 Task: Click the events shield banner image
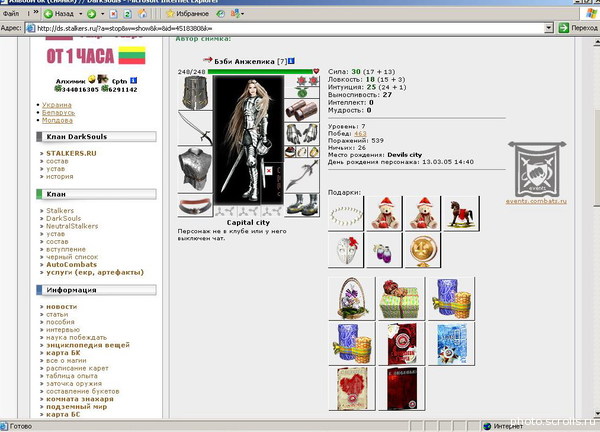[x=537, y=169]
